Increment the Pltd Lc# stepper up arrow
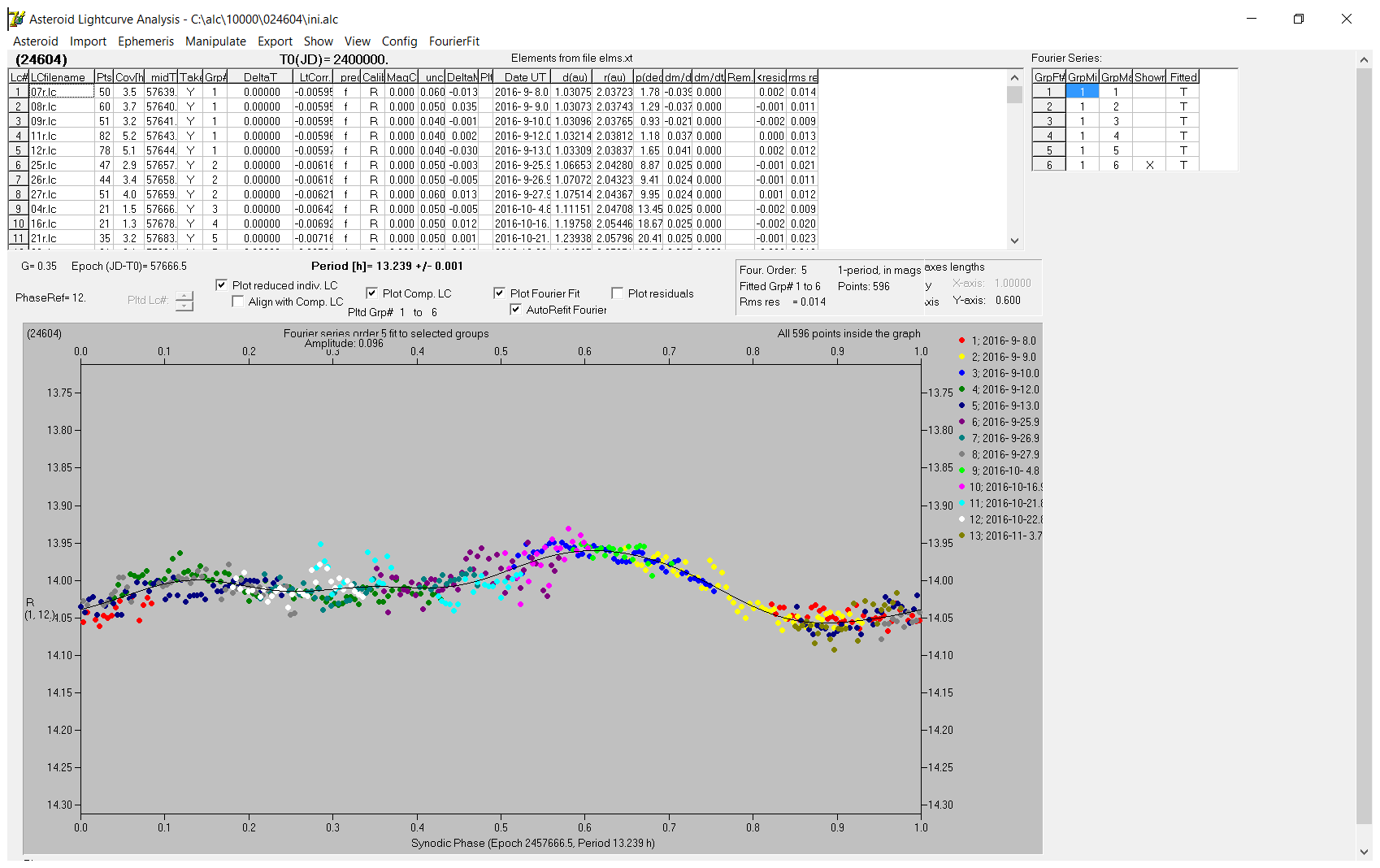1380x868 pixels. click(184, 295)
